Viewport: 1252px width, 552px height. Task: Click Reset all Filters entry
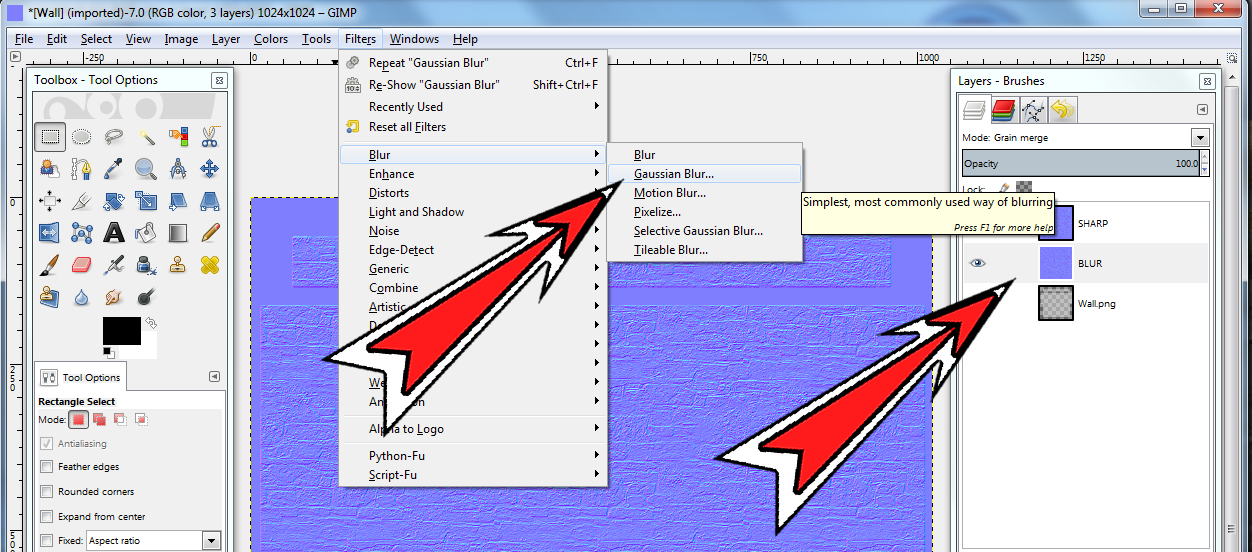click(472, 127)
